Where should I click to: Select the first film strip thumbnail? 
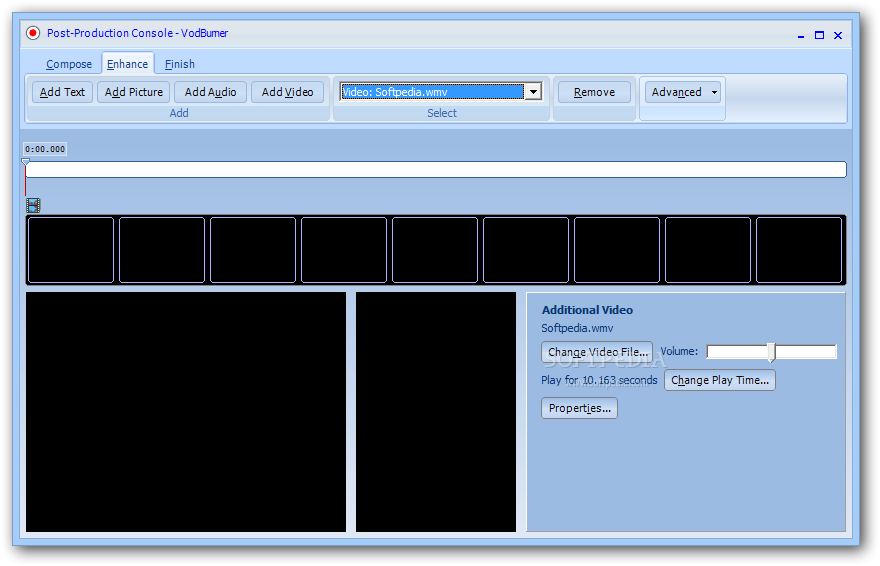pyautogui.click(x=71, y=250)
